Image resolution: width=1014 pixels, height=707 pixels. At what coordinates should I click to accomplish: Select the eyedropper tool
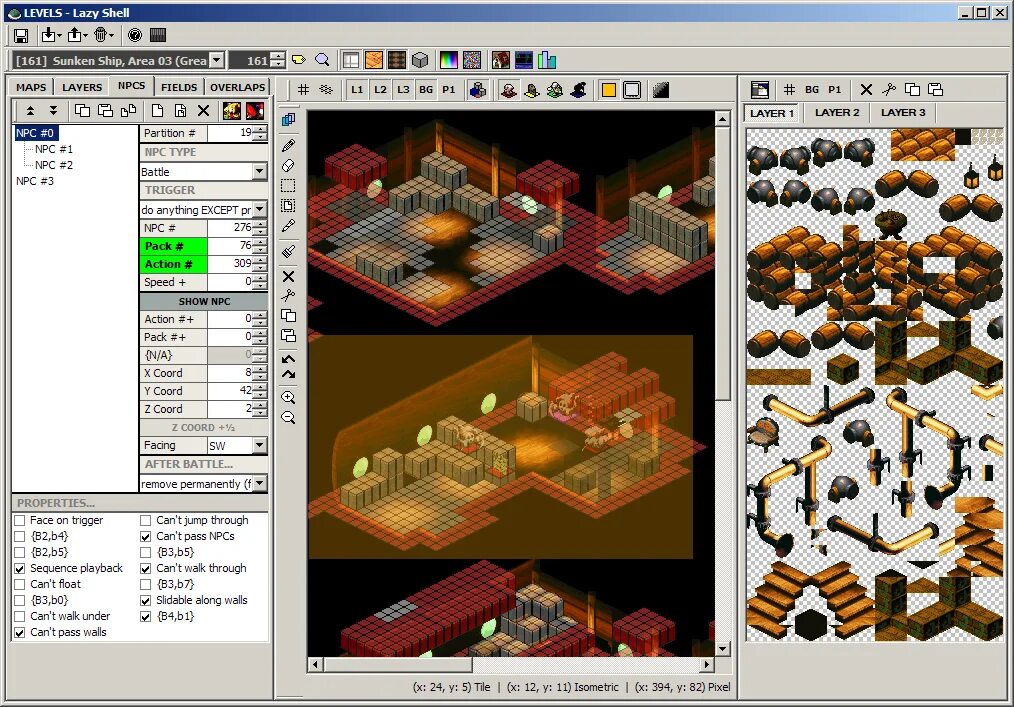click(x=288, y=226)
